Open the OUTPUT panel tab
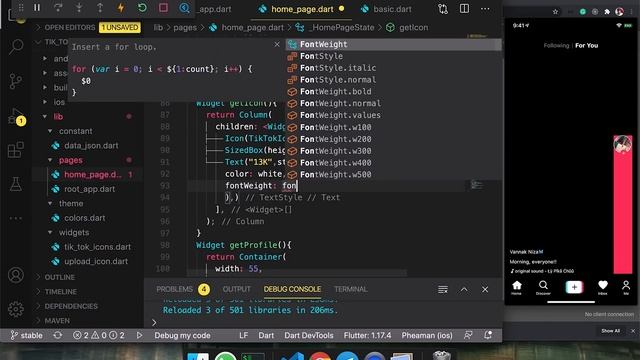The image size is (640, 360). click(x=236, y=289)
